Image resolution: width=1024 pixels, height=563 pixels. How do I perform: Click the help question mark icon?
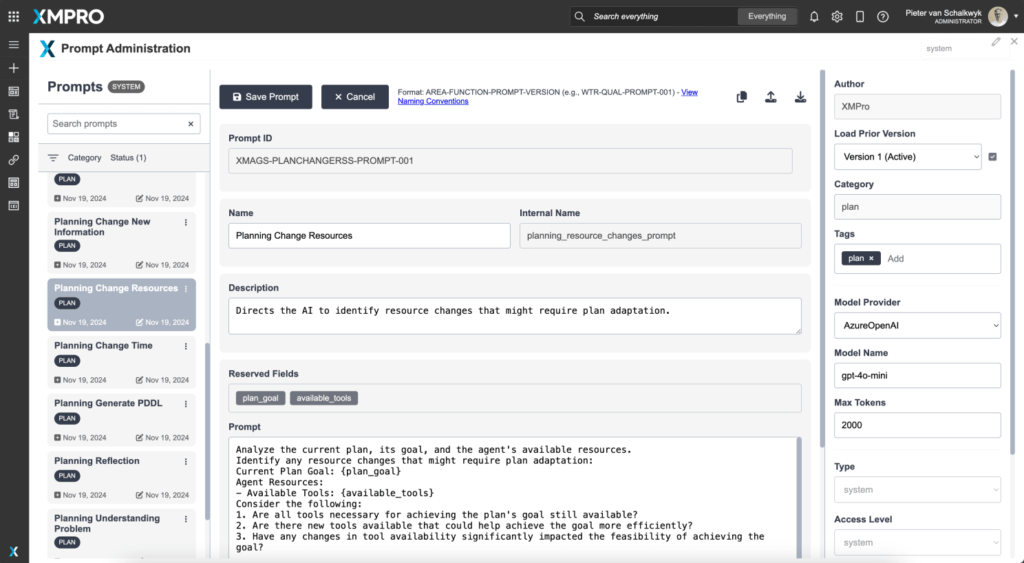coord(883,16)
